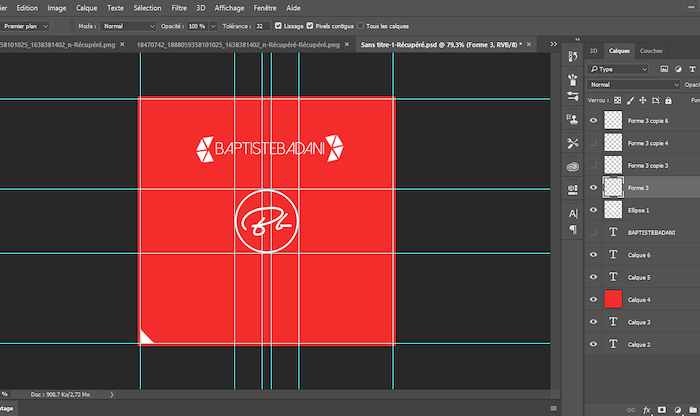
Task: Open the layer filter Type dropdown
Action: (x=619, y=69)
